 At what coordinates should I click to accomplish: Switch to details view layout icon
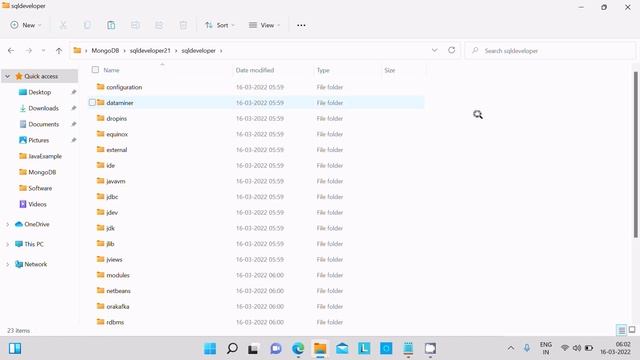(x=621, y=330)
